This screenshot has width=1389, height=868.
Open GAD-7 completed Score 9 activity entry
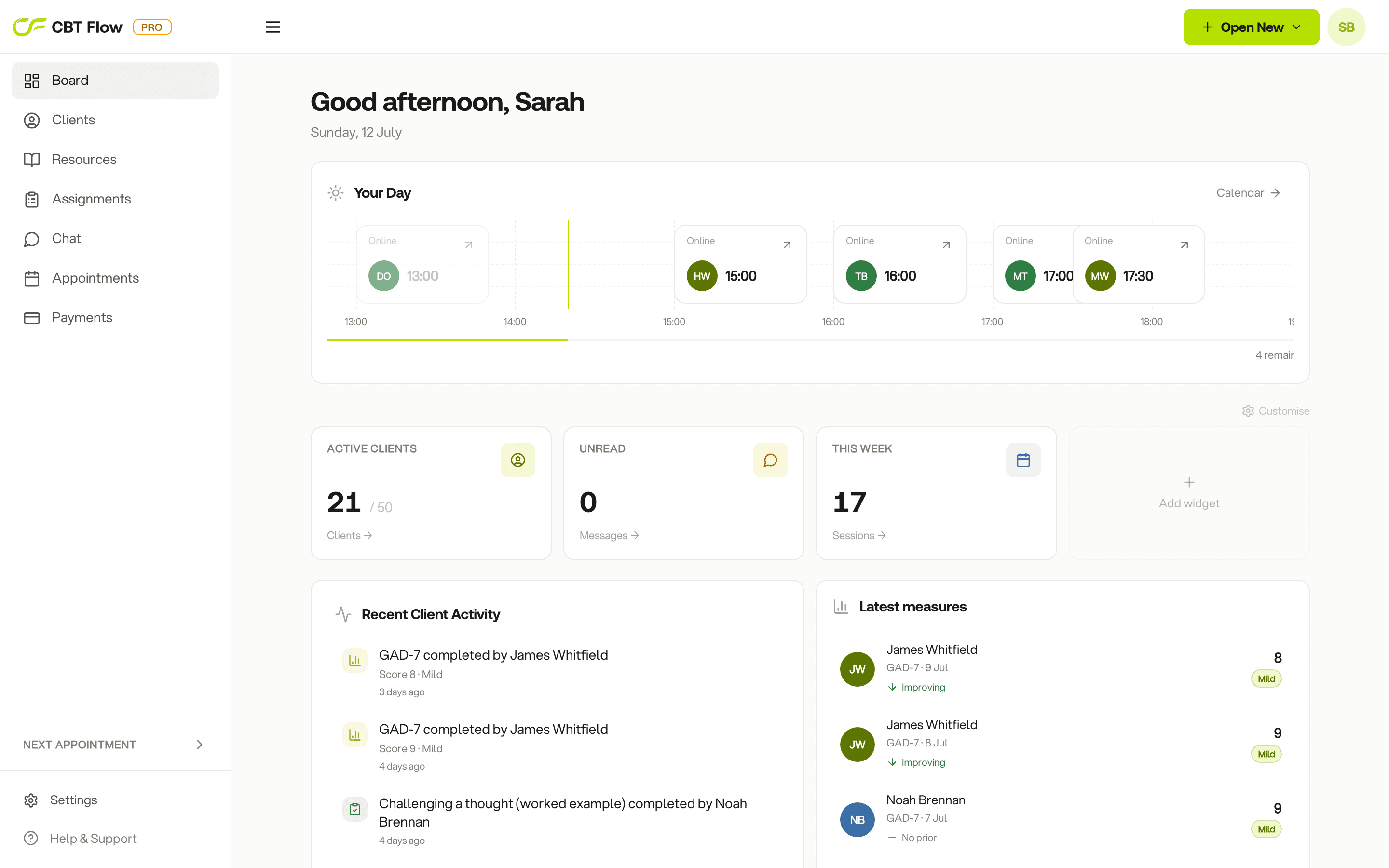click(x=557, y=747)
